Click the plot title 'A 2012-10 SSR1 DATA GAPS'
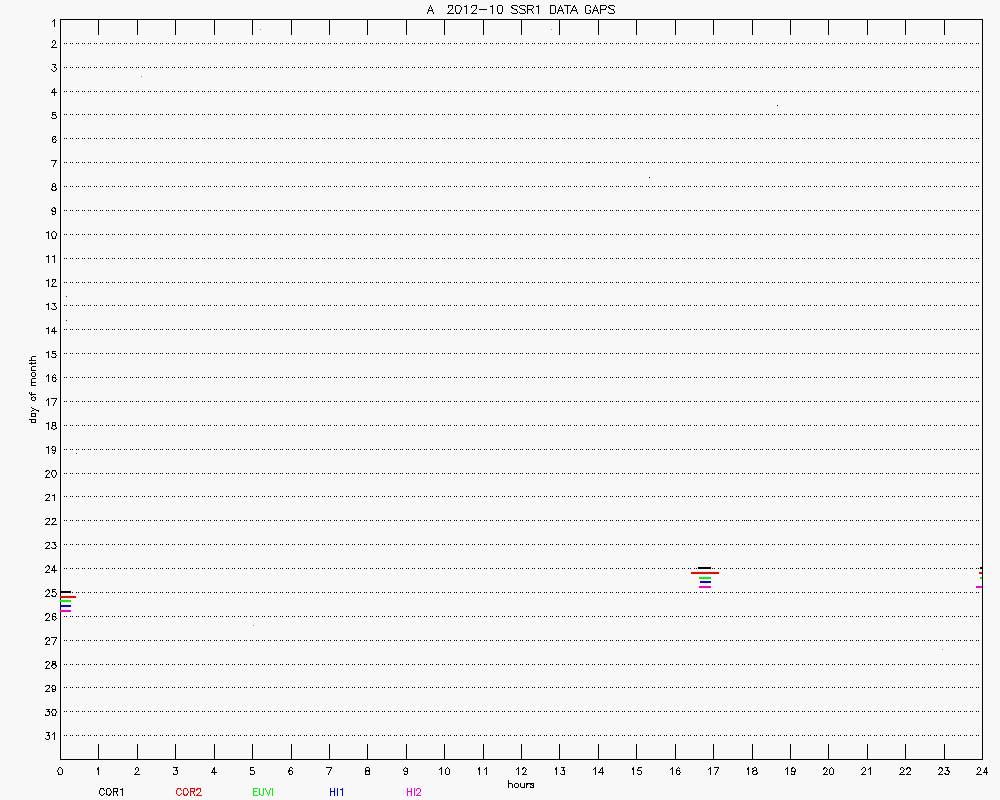1000x800 pixels. (520, 9)
